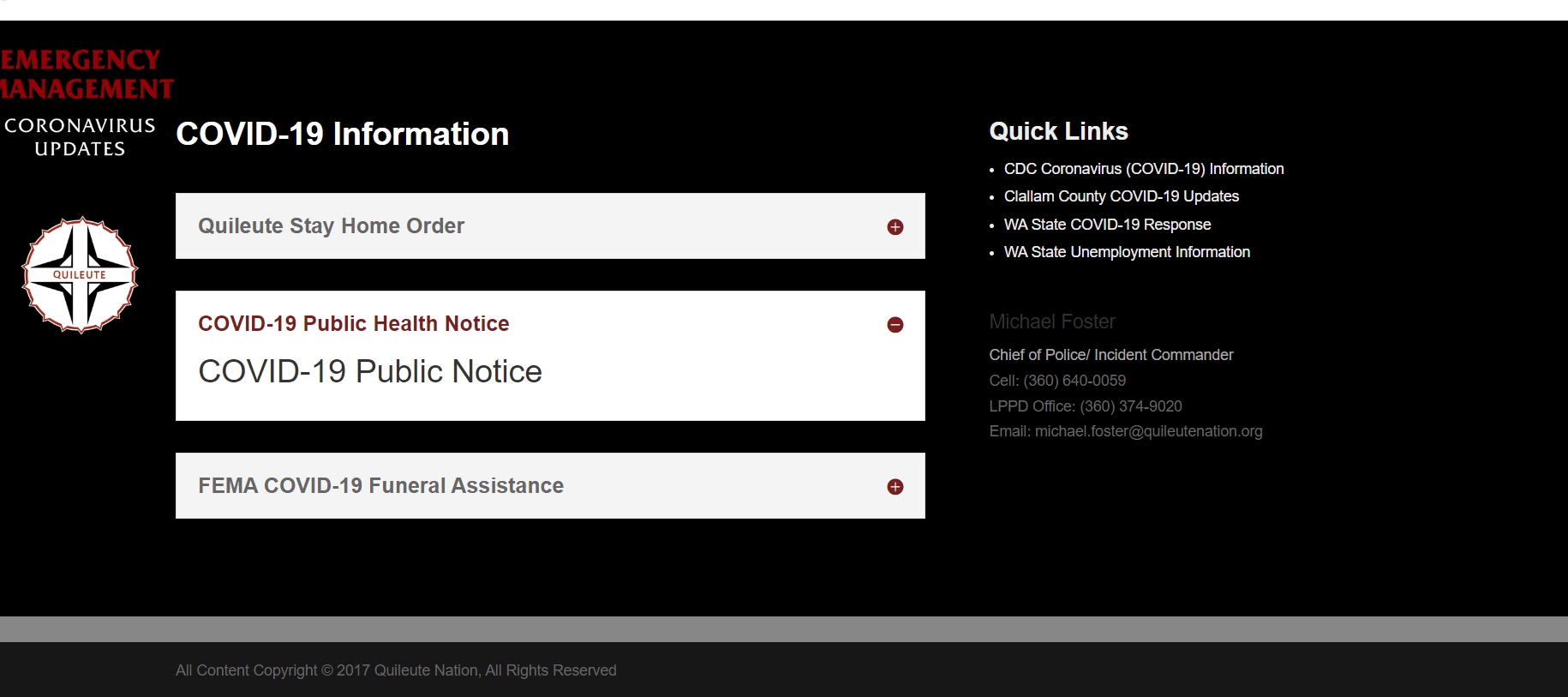The width and height of the screenshot is (1568, 697).
Task: Click the round Quileute tribal logo
Action: click(80, 275)
